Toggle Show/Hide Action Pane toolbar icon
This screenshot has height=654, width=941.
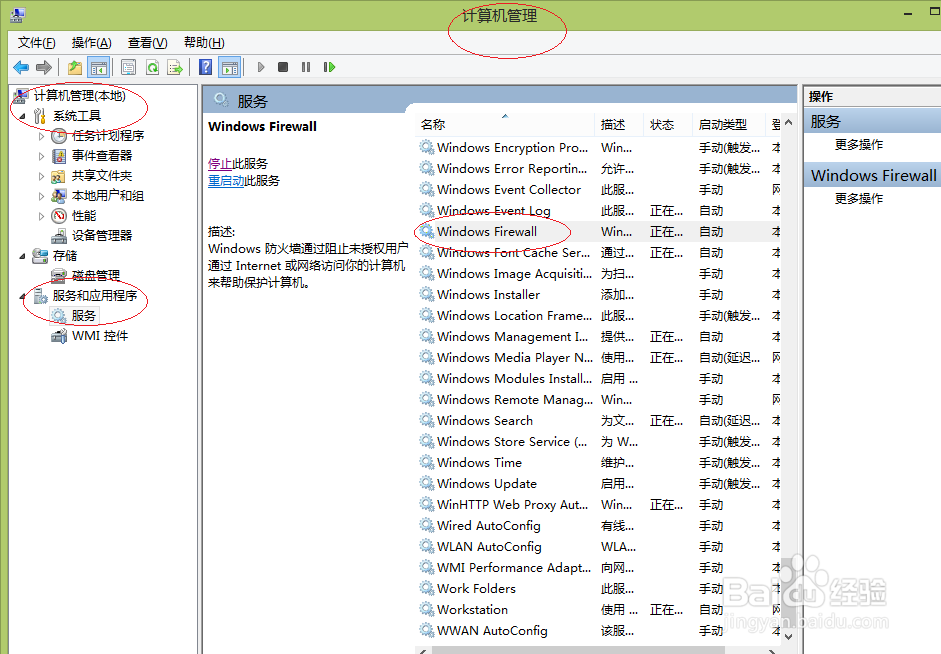coord(229,67)
